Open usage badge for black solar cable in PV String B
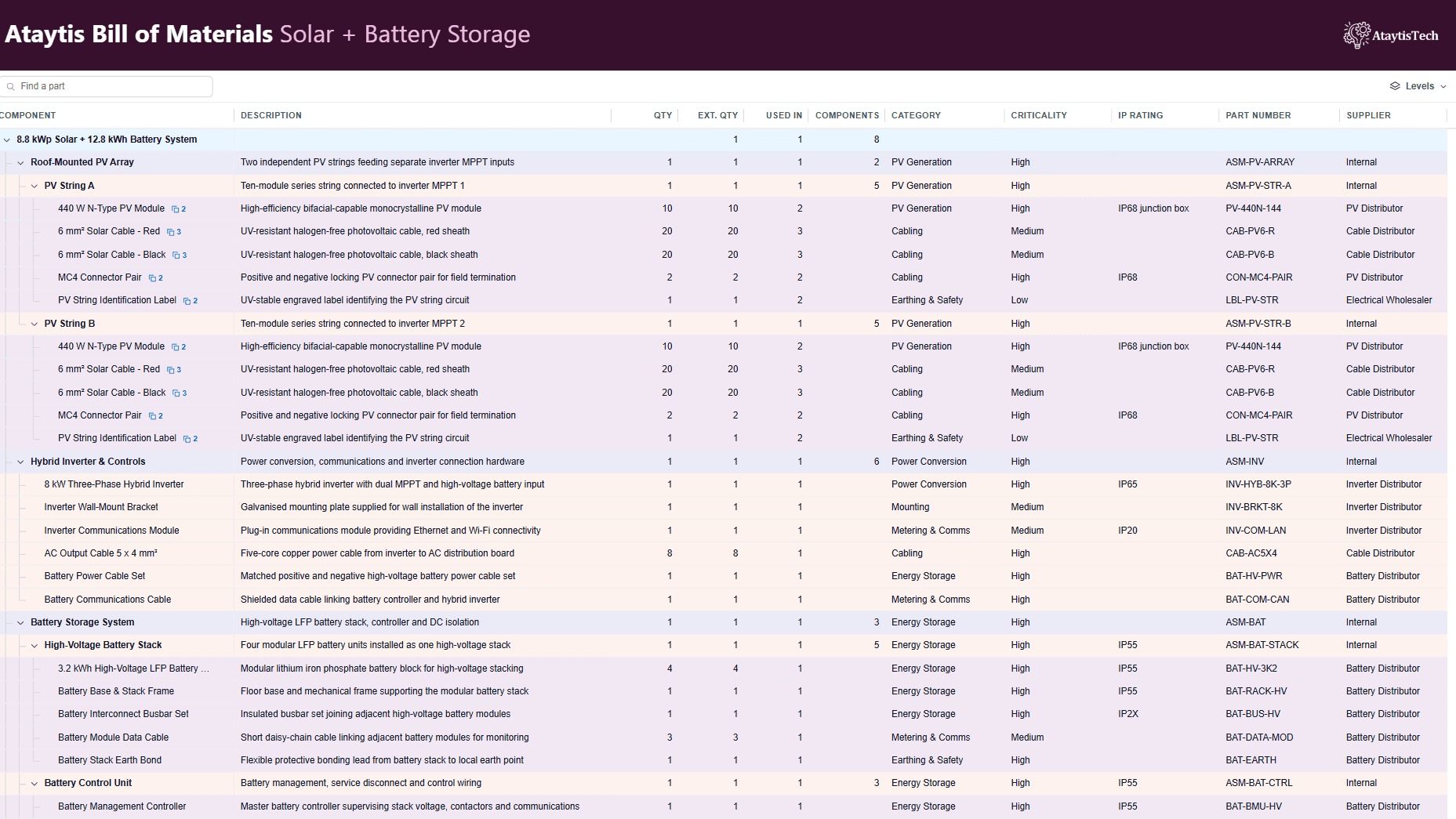The width and height of the screenshot is (1456, 819). 180,393
